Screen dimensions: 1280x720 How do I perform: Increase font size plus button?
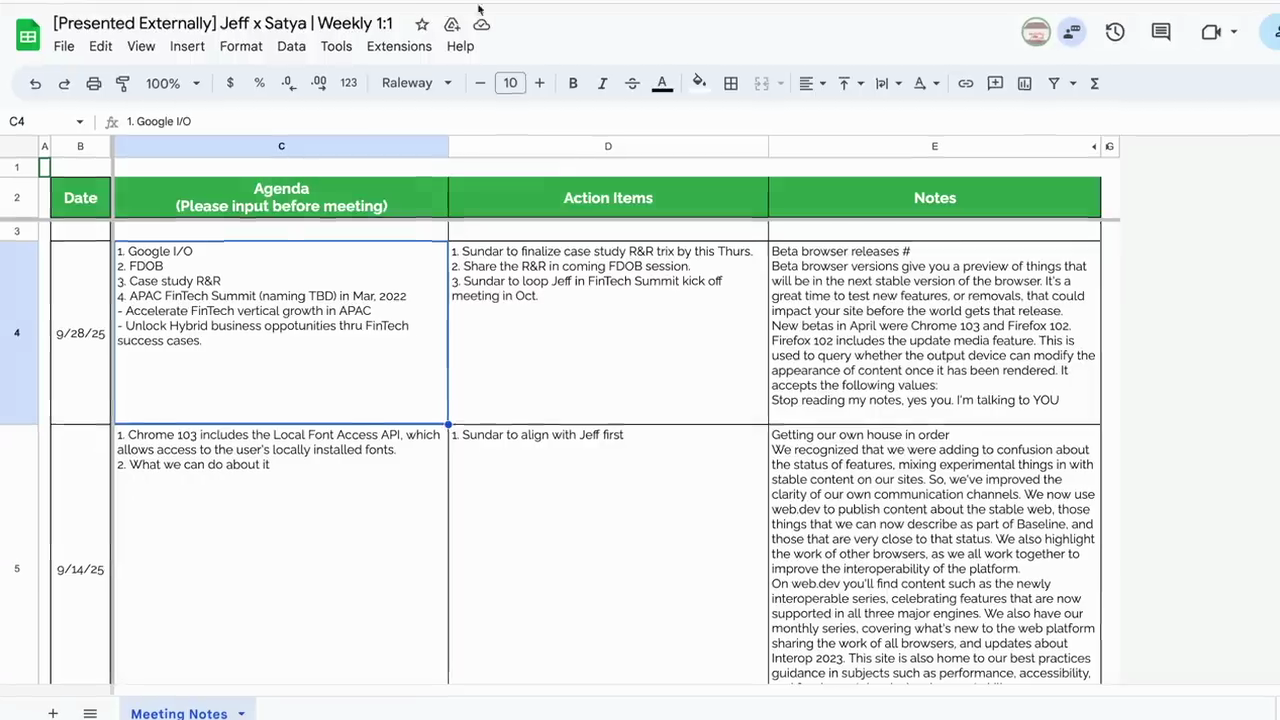540,83
